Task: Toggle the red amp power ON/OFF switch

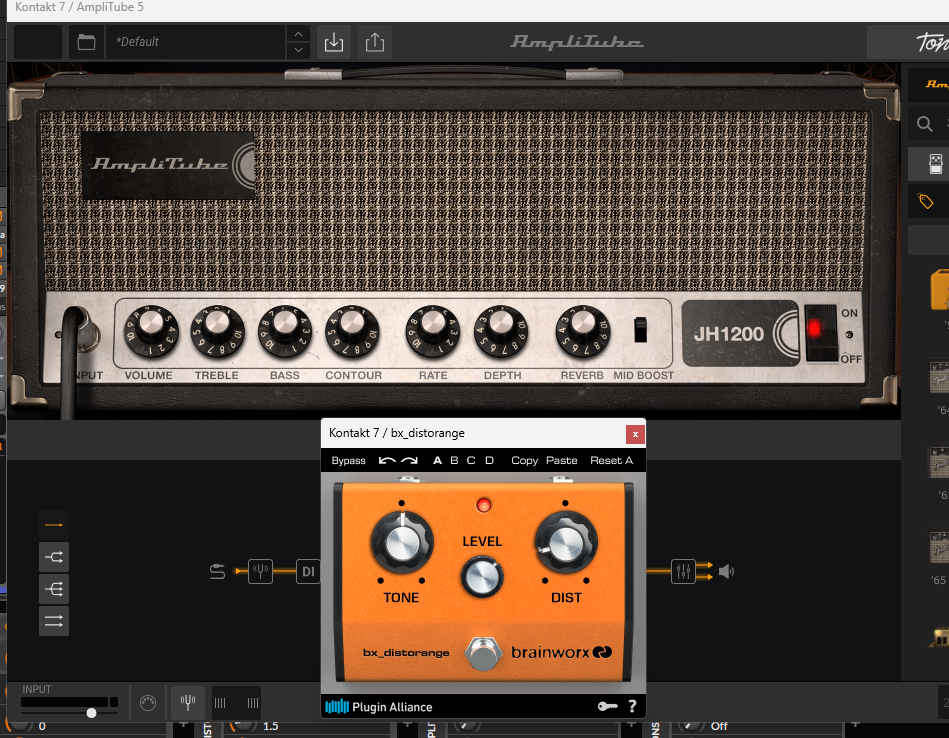Action: pyautogui.click(x=820, y=332)
